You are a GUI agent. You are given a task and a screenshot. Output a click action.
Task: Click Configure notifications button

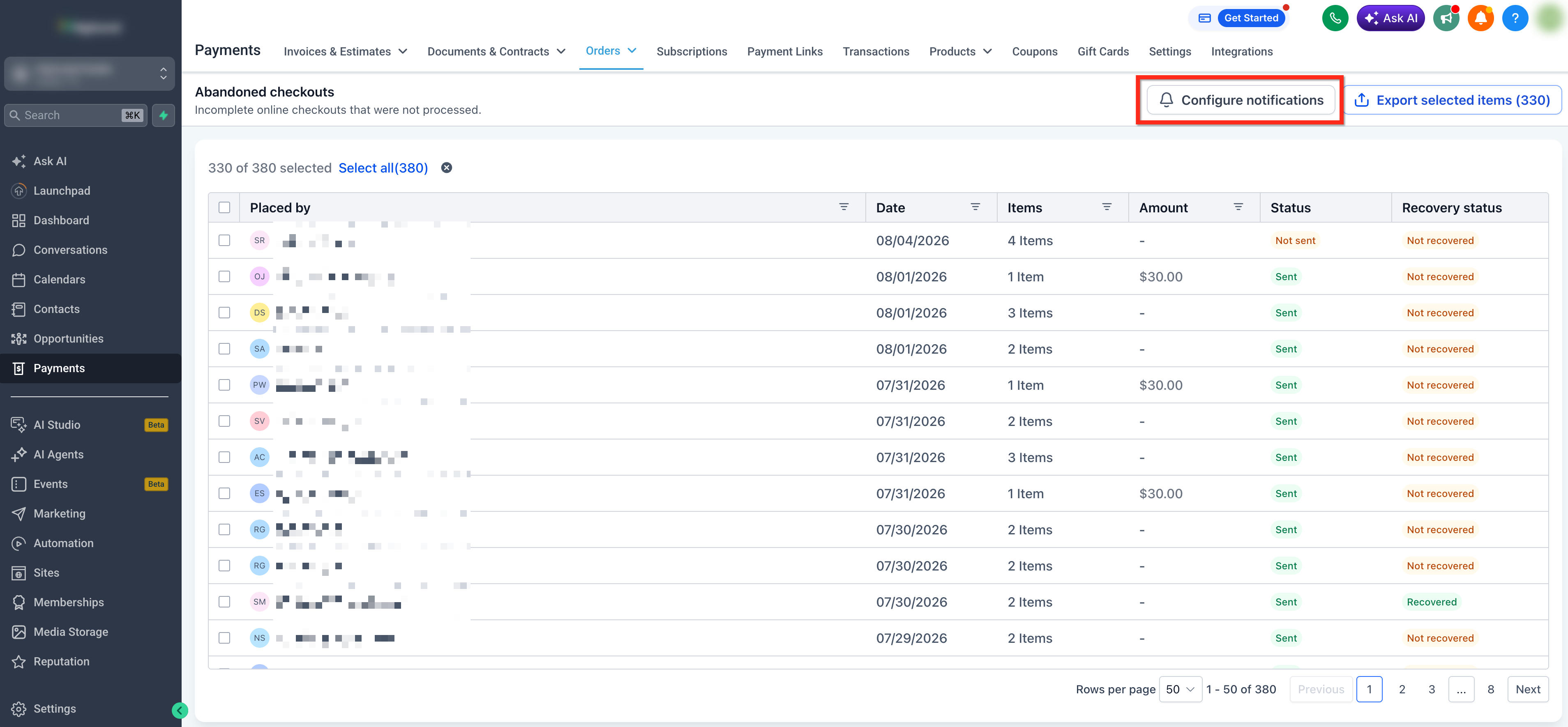[1241, 100]
